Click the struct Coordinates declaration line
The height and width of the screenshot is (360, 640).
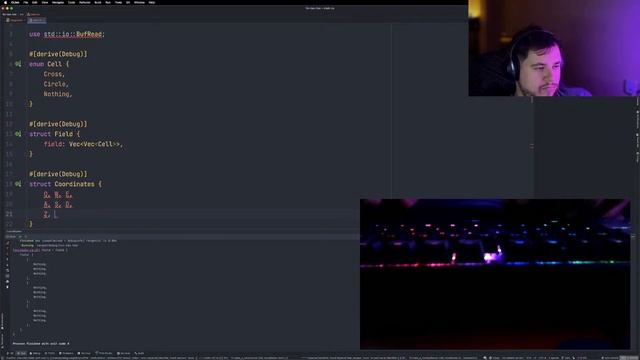[x=65, y=184]
